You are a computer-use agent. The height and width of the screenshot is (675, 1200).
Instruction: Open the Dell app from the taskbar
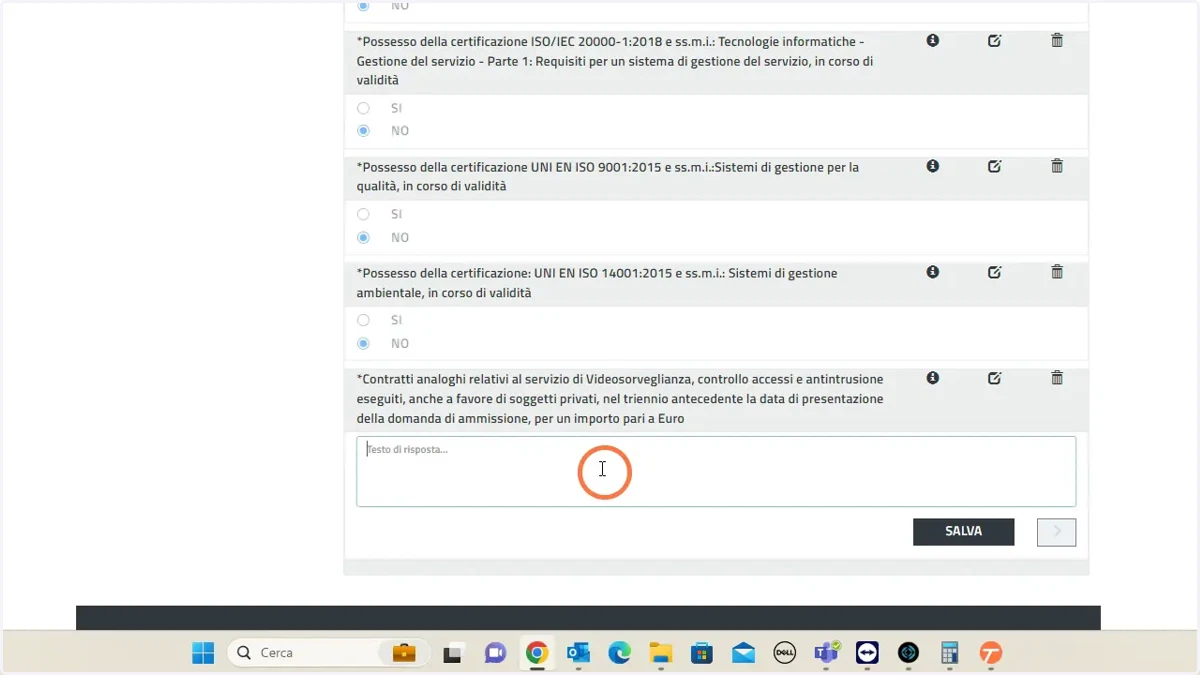[785, 653]
